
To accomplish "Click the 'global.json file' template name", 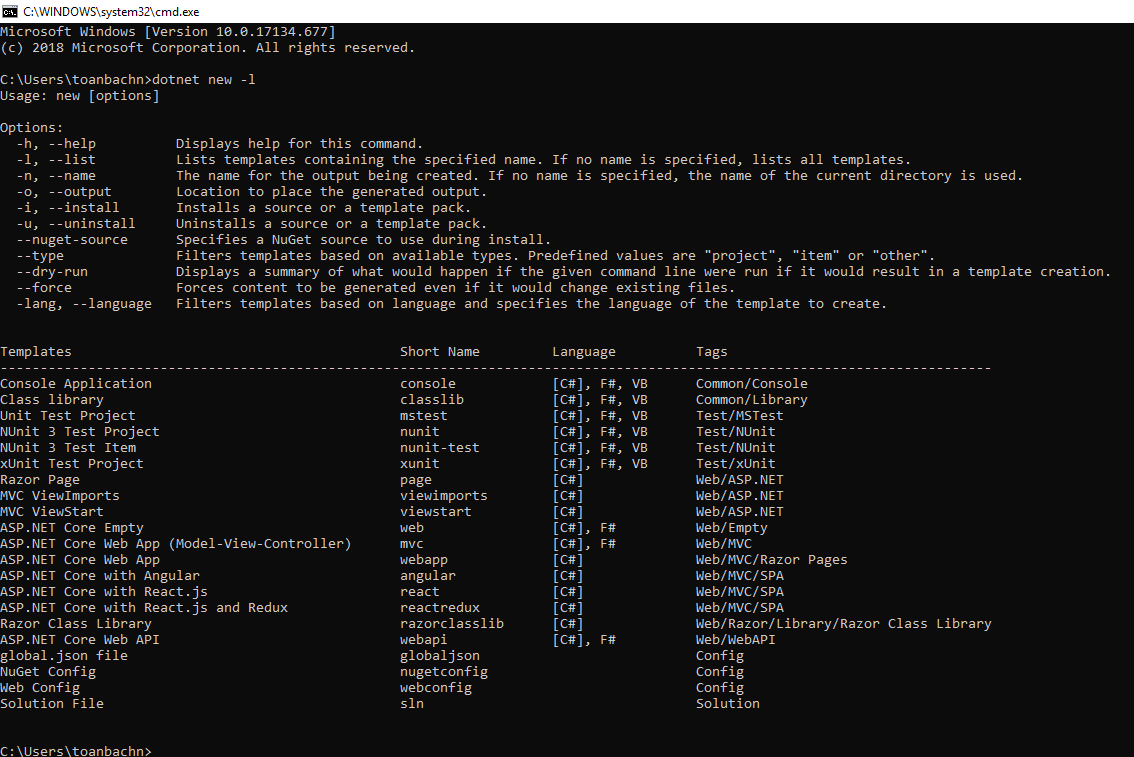I will click(x=64, y=656).
